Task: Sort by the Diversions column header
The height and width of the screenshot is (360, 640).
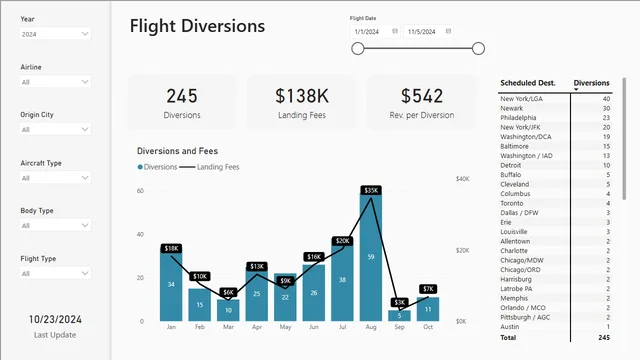Action: 591,83
